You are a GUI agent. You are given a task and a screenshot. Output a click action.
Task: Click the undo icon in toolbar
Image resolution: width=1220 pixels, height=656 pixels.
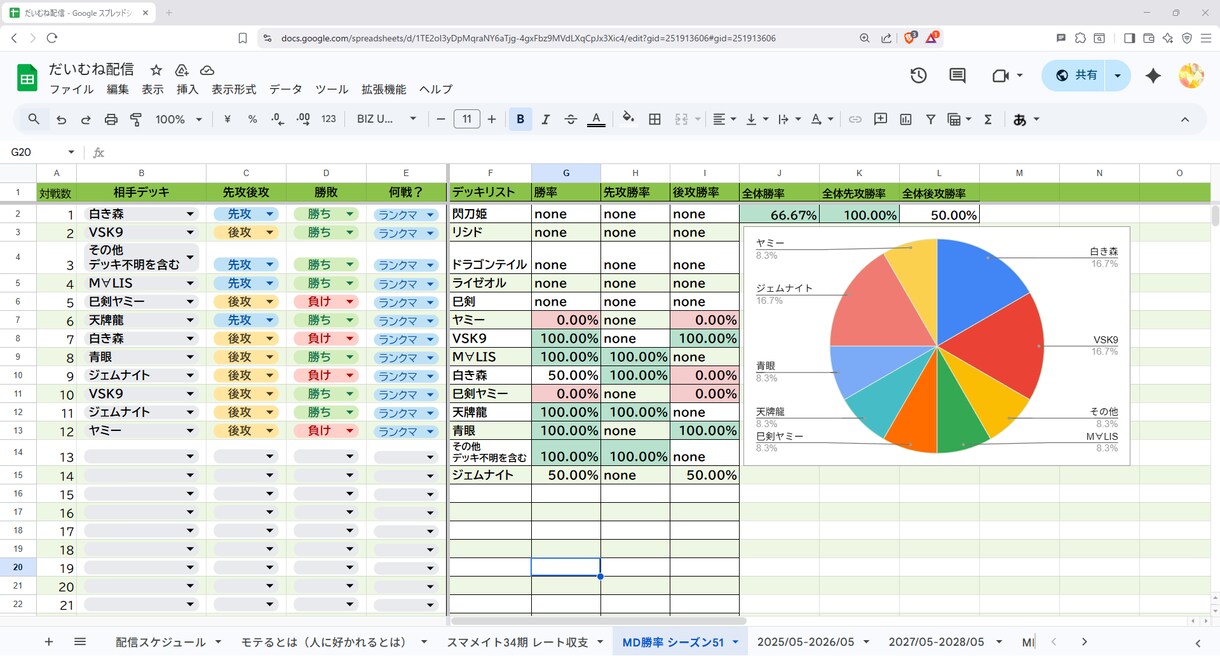pos(61,119)
